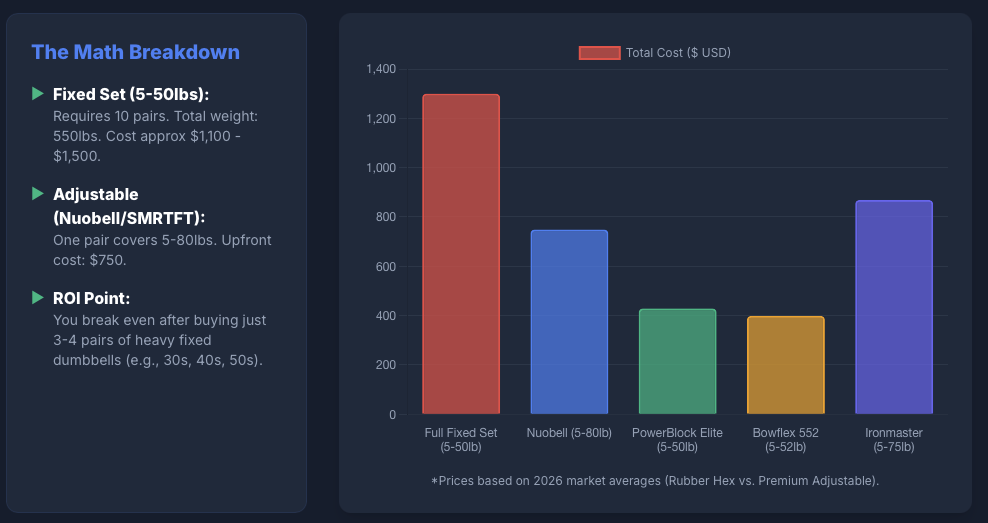Click the red Total Cost legend swatch

pos(599,53)
